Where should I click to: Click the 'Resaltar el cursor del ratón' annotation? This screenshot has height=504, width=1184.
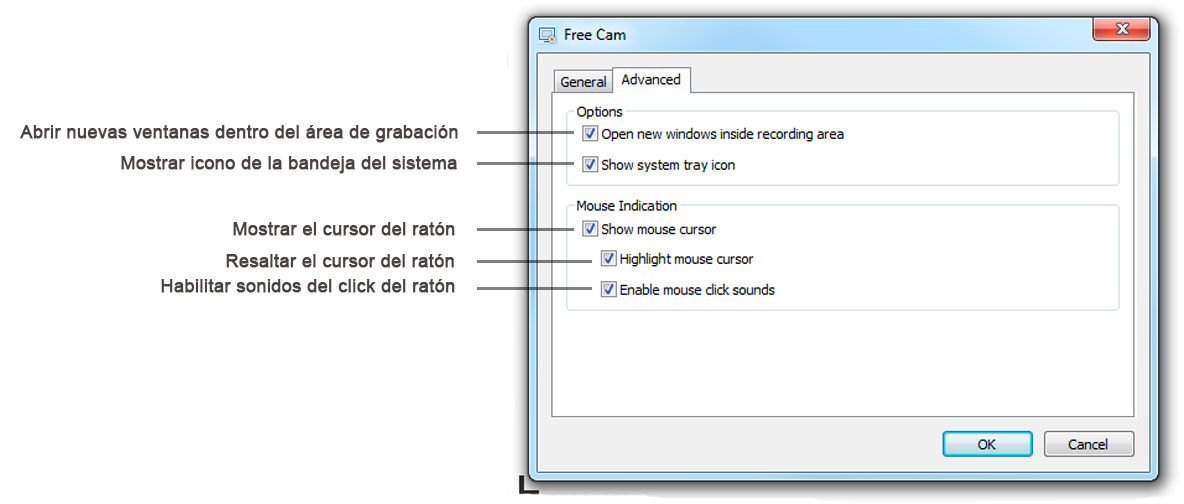coord(340,261)
